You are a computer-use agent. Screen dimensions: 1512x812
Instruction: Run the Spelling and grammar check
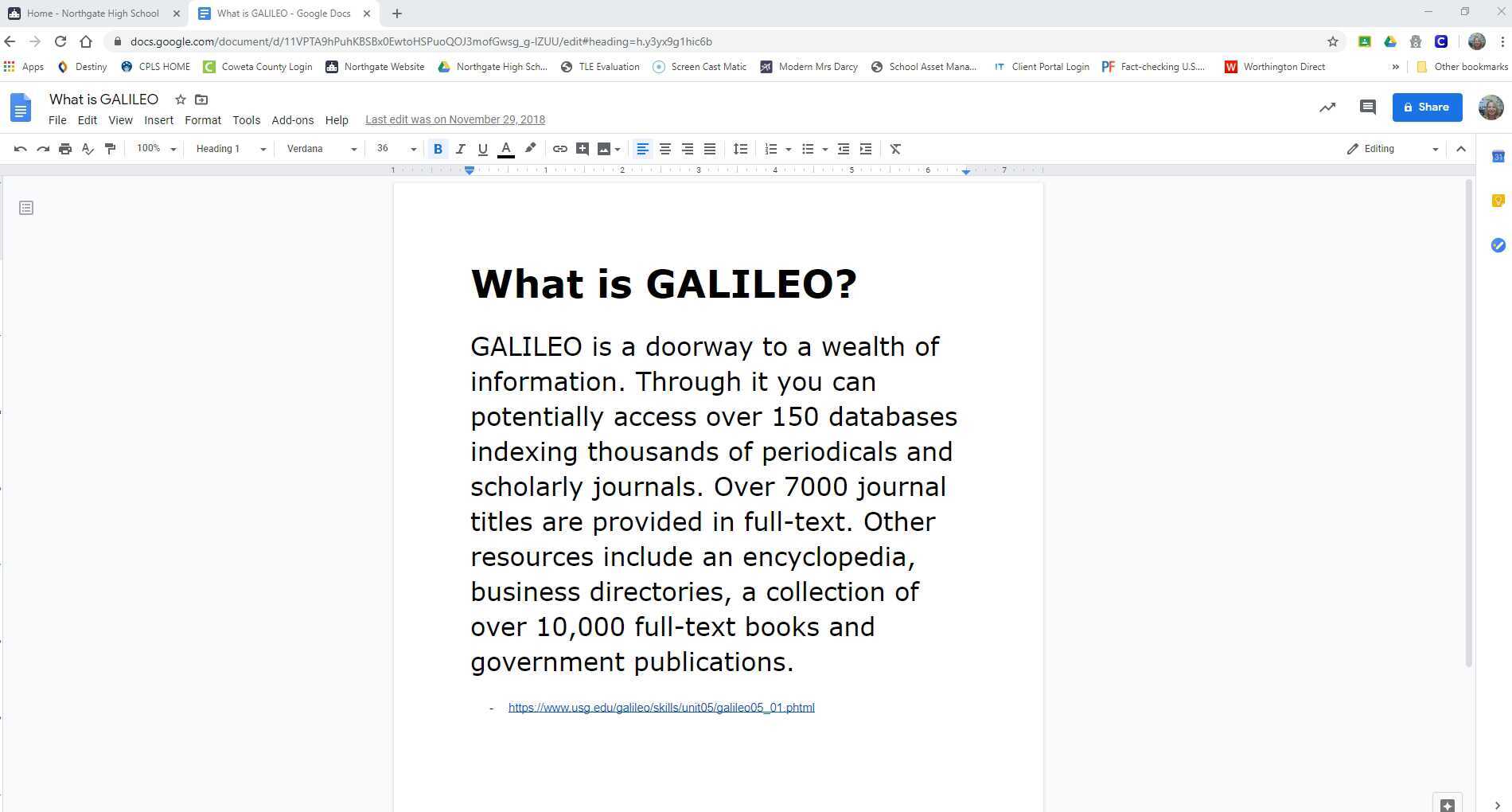pyautogui.click(x=88, y=148)
